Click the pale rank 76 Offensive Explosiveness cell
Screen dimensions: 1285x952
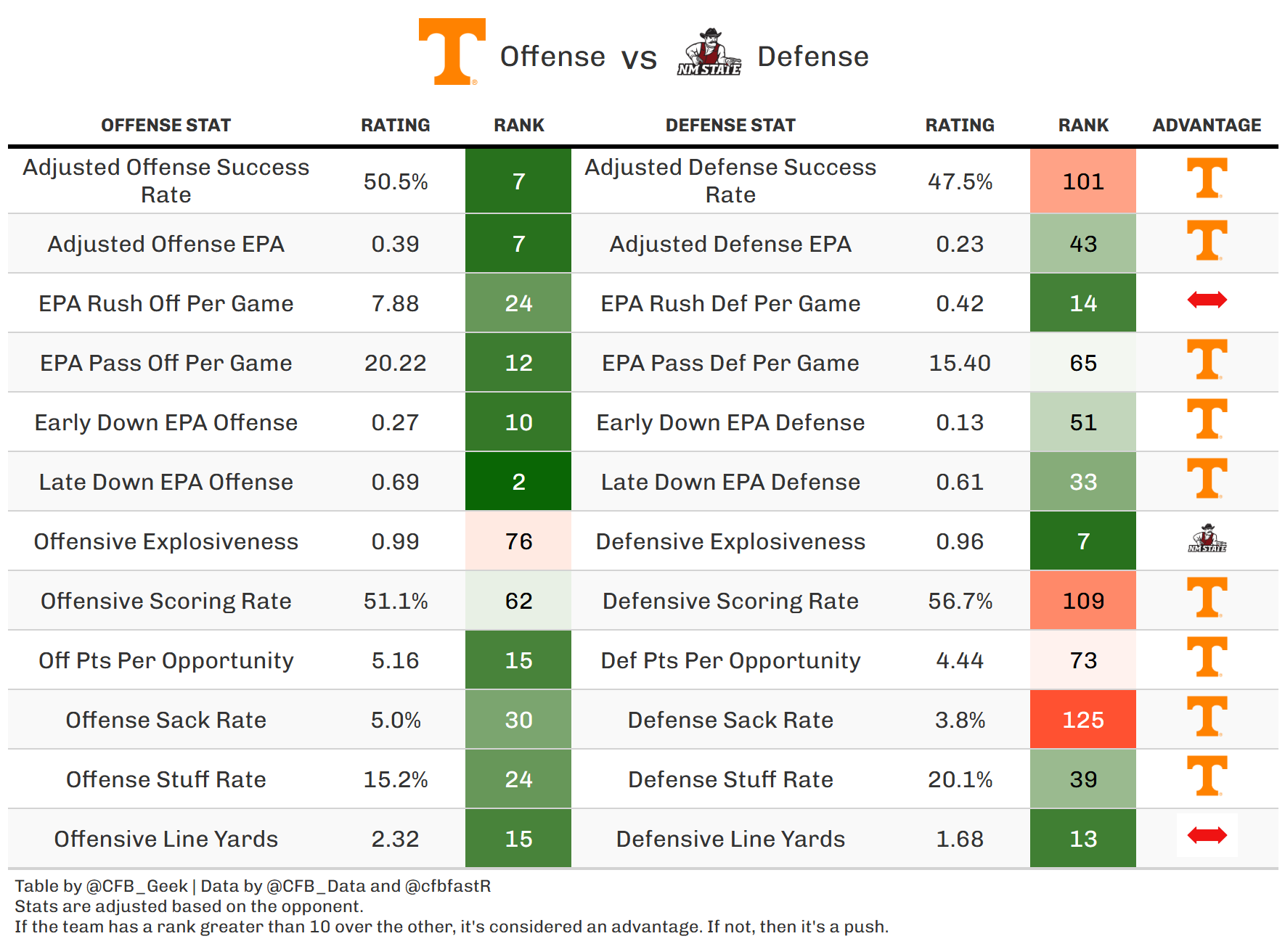(518, 541)
